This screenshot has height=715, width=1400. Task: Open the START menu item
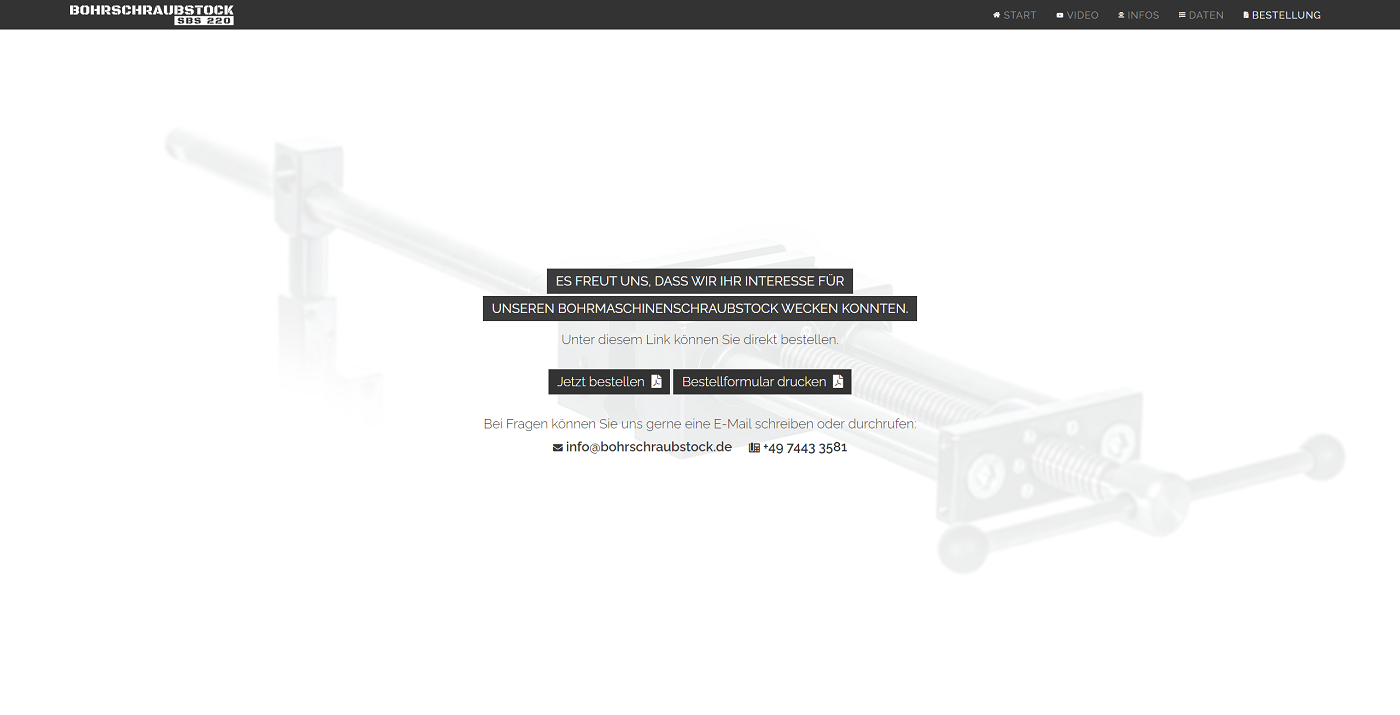(1020, 15)
